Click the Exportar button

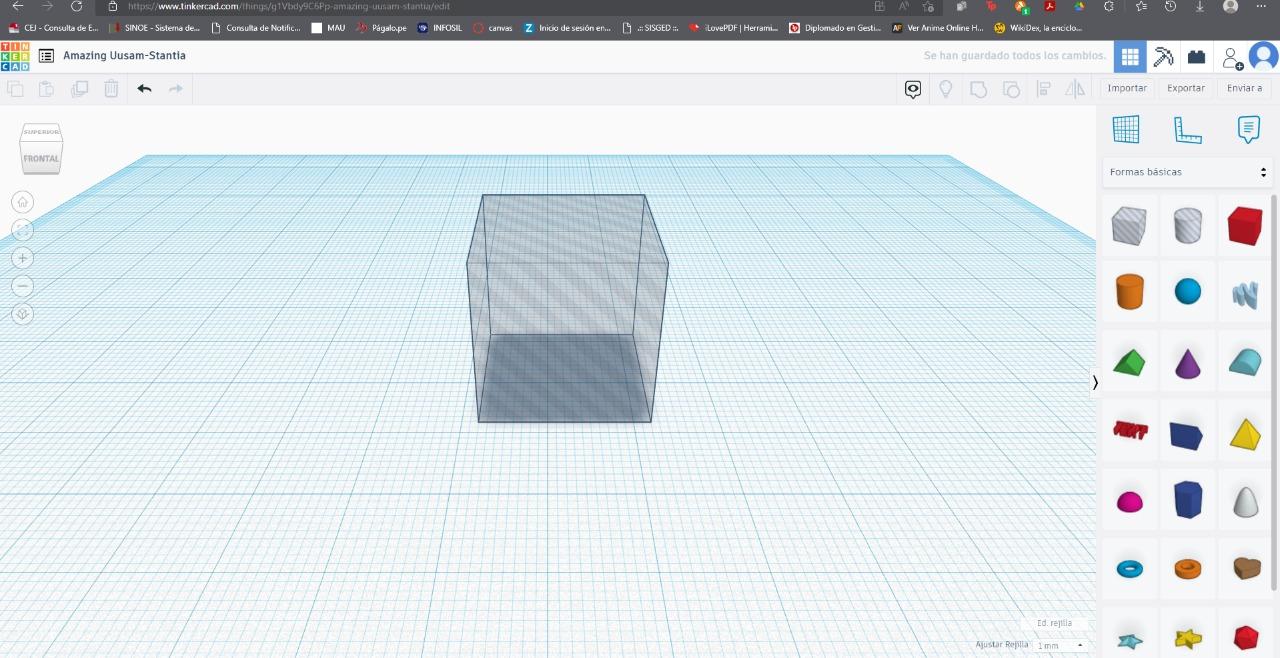(1186, 88)
